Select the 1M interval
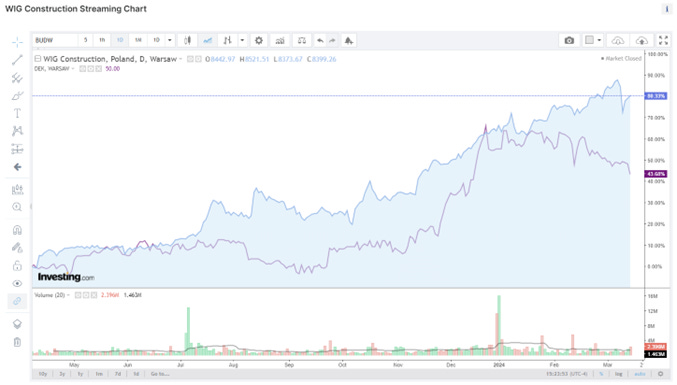The width and height of the screenshot is (677, 385). click(x=138, y=40)
